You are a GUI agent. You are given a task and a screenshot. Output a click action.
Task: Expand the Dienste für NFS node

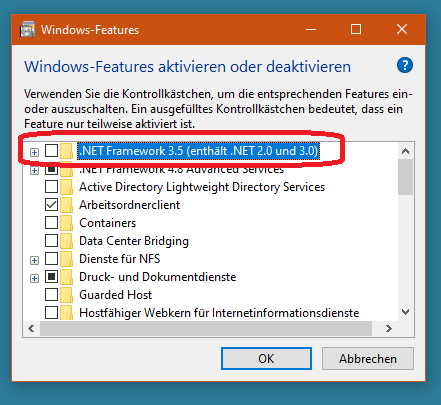34,260
